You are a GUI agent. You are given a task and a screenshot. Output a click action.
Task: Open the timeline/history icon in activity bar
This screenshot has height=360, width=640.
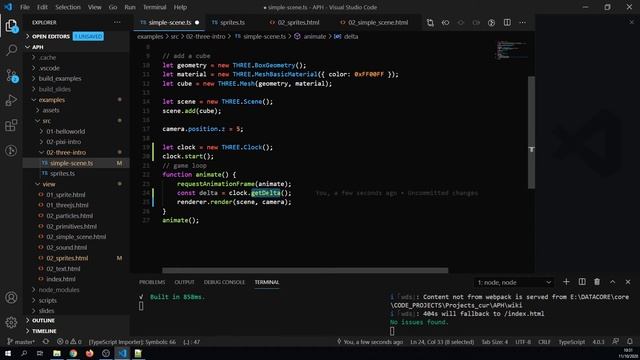pyautogui.click(x=11, y=151)
